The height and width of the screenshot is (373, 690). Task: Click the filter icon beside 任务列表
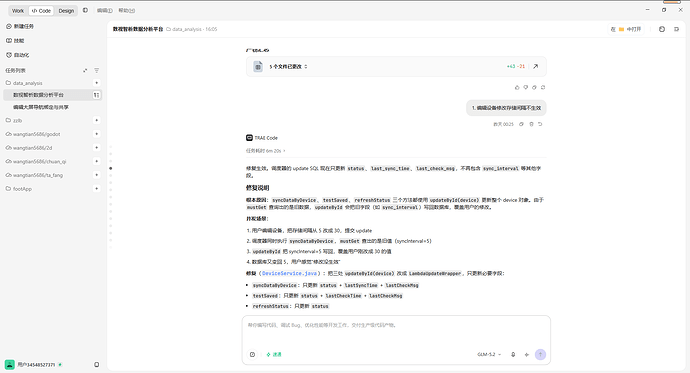tap(96, 70)
